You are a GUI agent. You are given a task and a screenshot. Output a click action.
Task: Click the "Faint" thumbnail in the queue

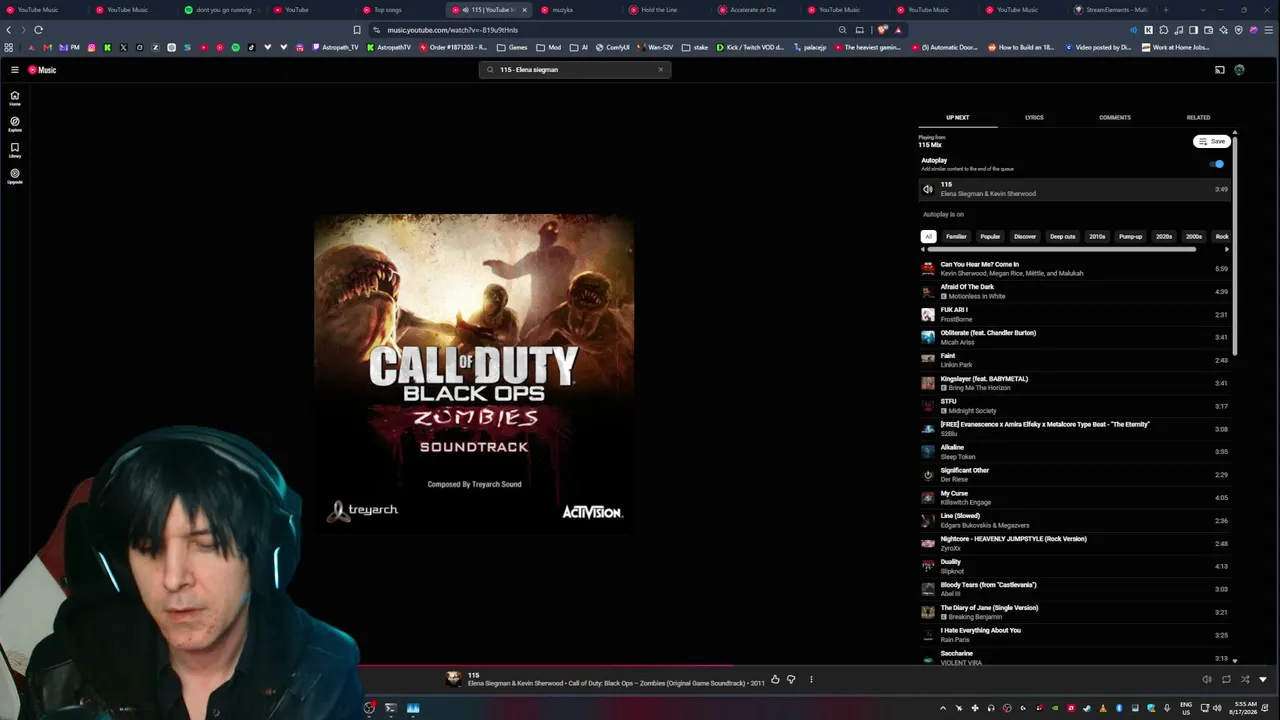(x=928, y=360)
